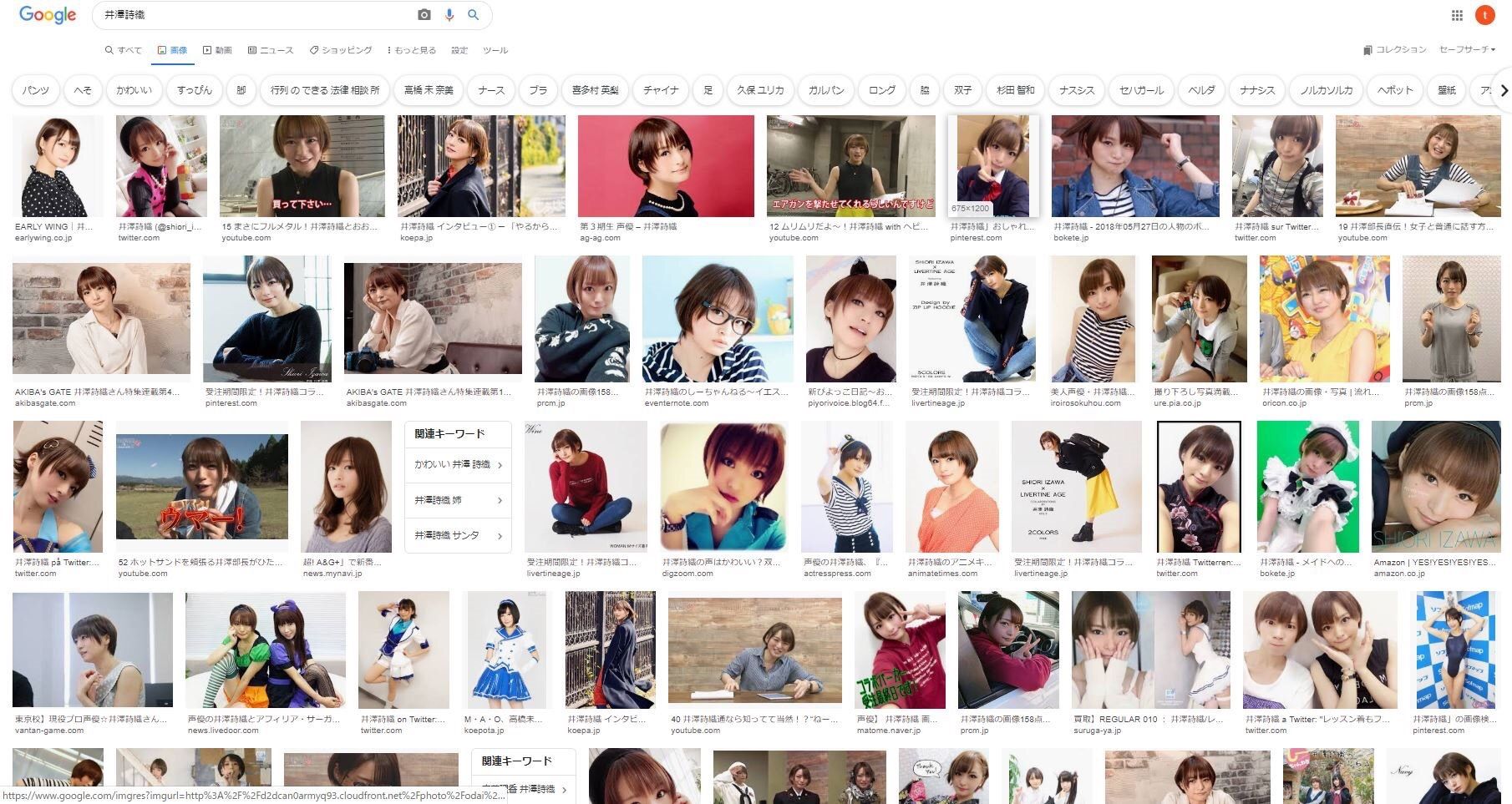The width and height of the screenshot is (1512, 804).
Task: Open the Google apps grid
Action: click(1457, 15)
